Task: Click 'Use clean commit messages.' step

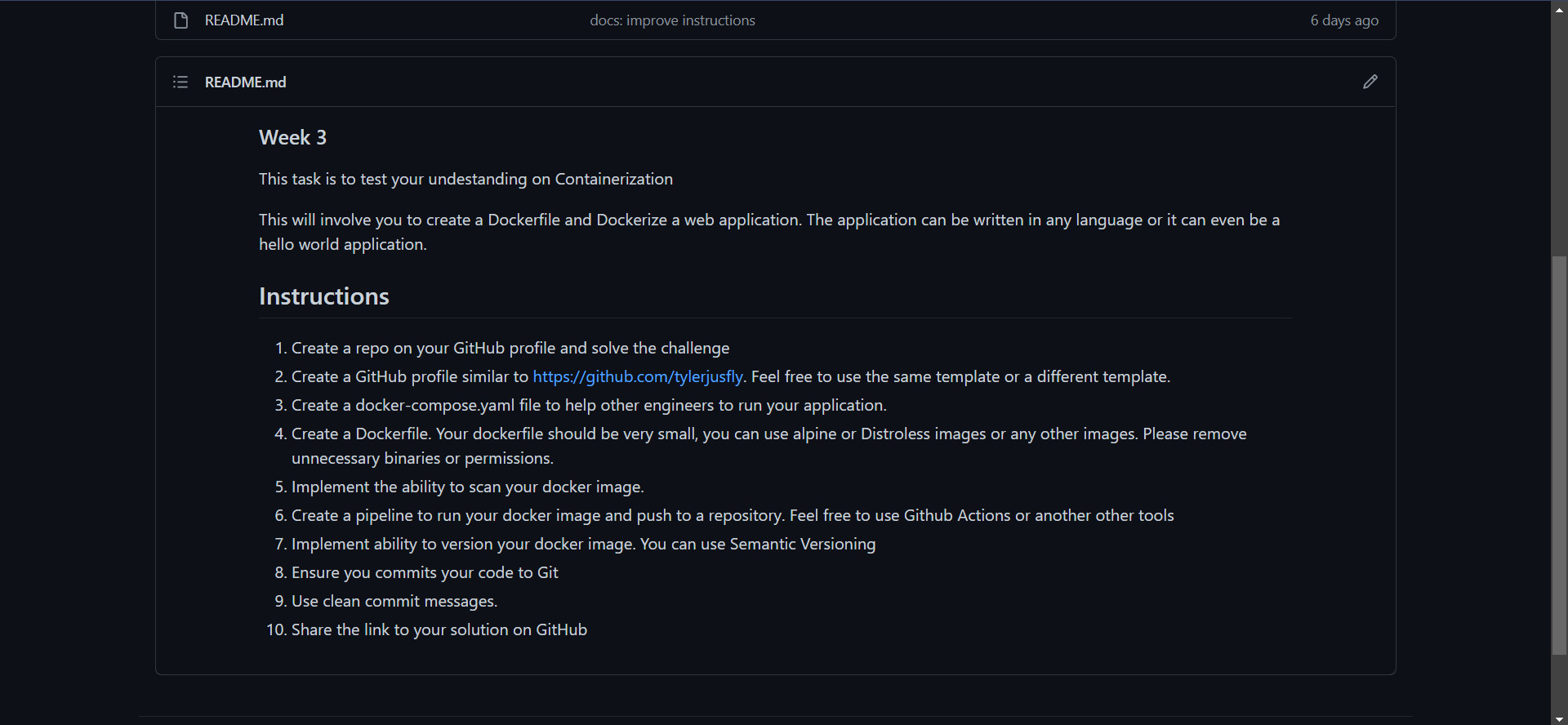Action: tap(394, 601)
